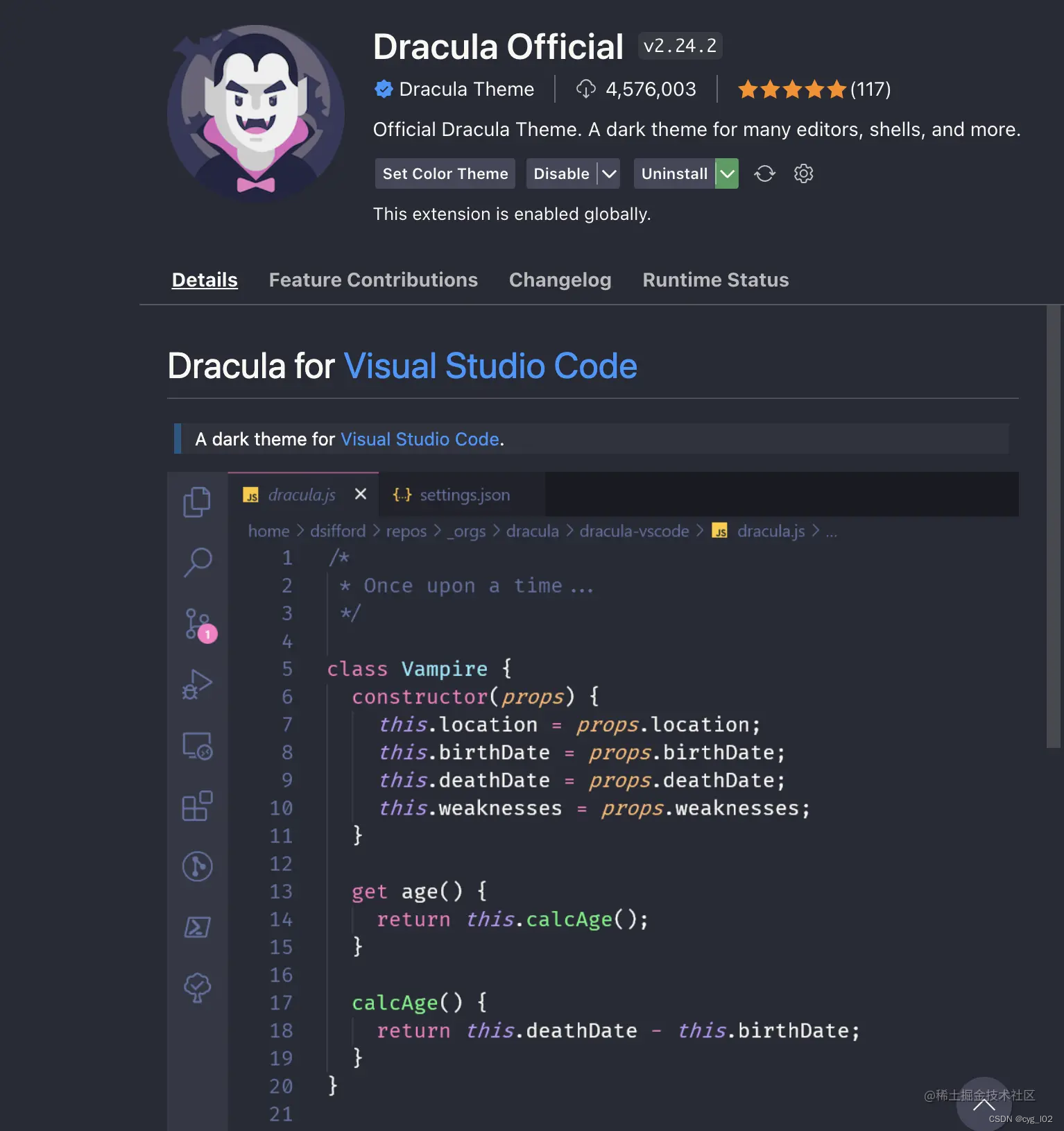Image resolution: width=1064 pixels, height=1131 pixels.
Task: Click the JS icon in the breadcrumb
Action: 720,531
